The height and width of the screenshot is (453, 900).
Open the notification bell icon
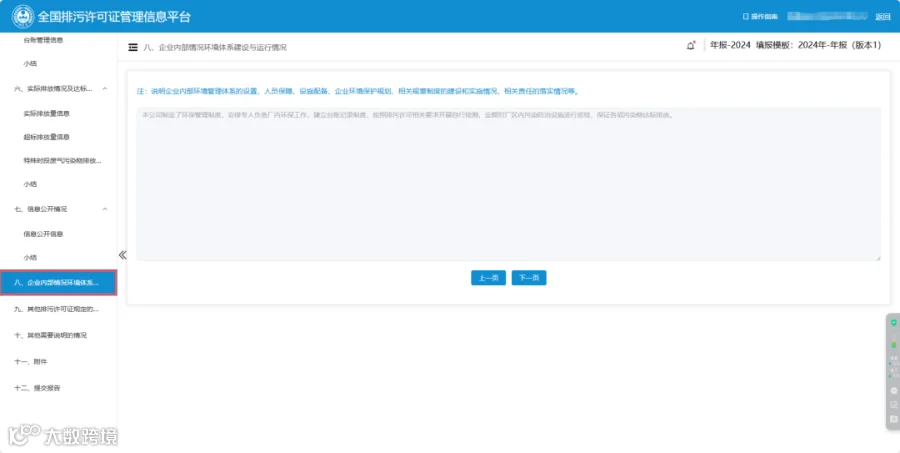pos(690,45)
